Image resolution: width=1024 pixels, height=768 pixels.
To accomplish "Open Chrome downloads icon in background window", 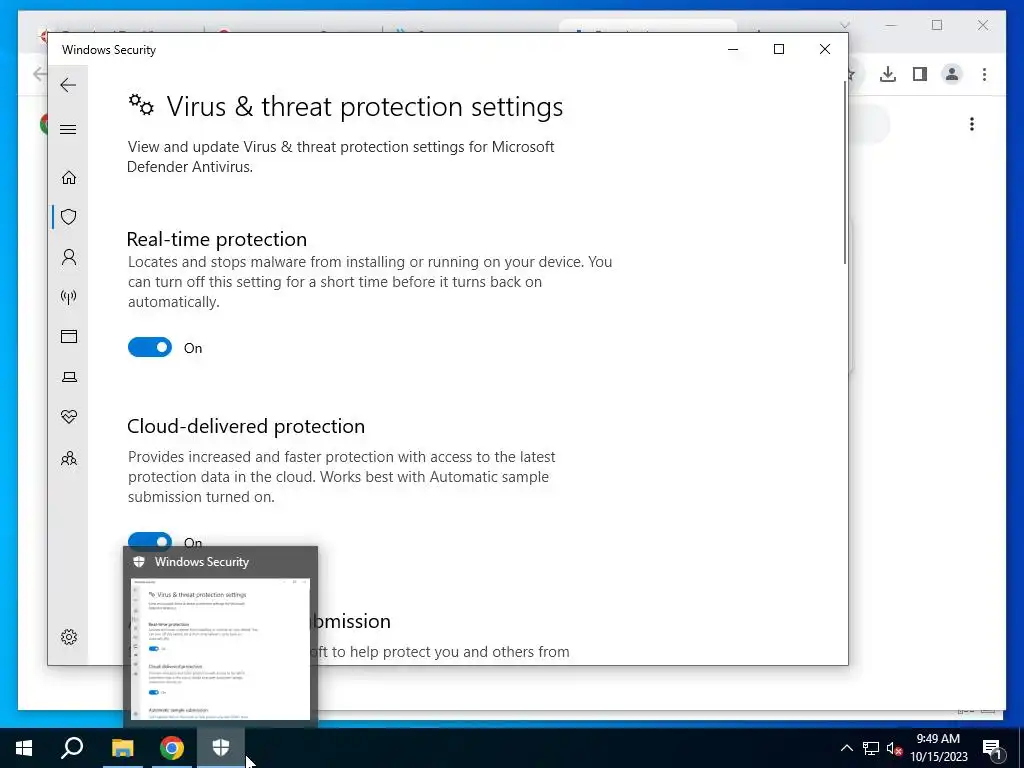I will click(x=888, y=74).
